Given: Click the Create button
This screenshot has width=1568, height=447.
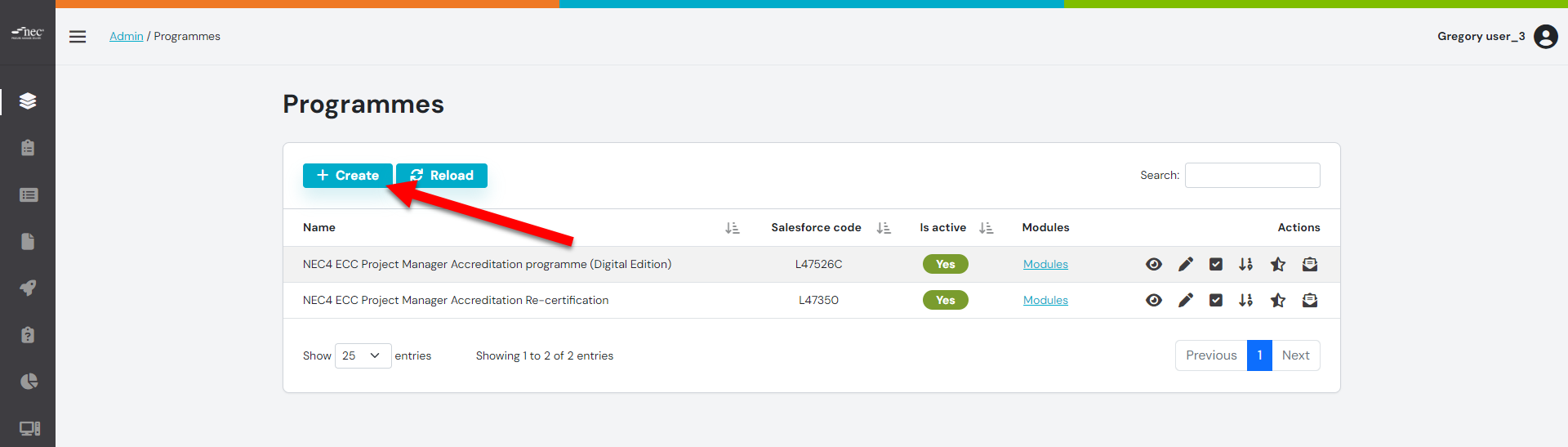Looking at the screenshot, I should click(348, 176).
